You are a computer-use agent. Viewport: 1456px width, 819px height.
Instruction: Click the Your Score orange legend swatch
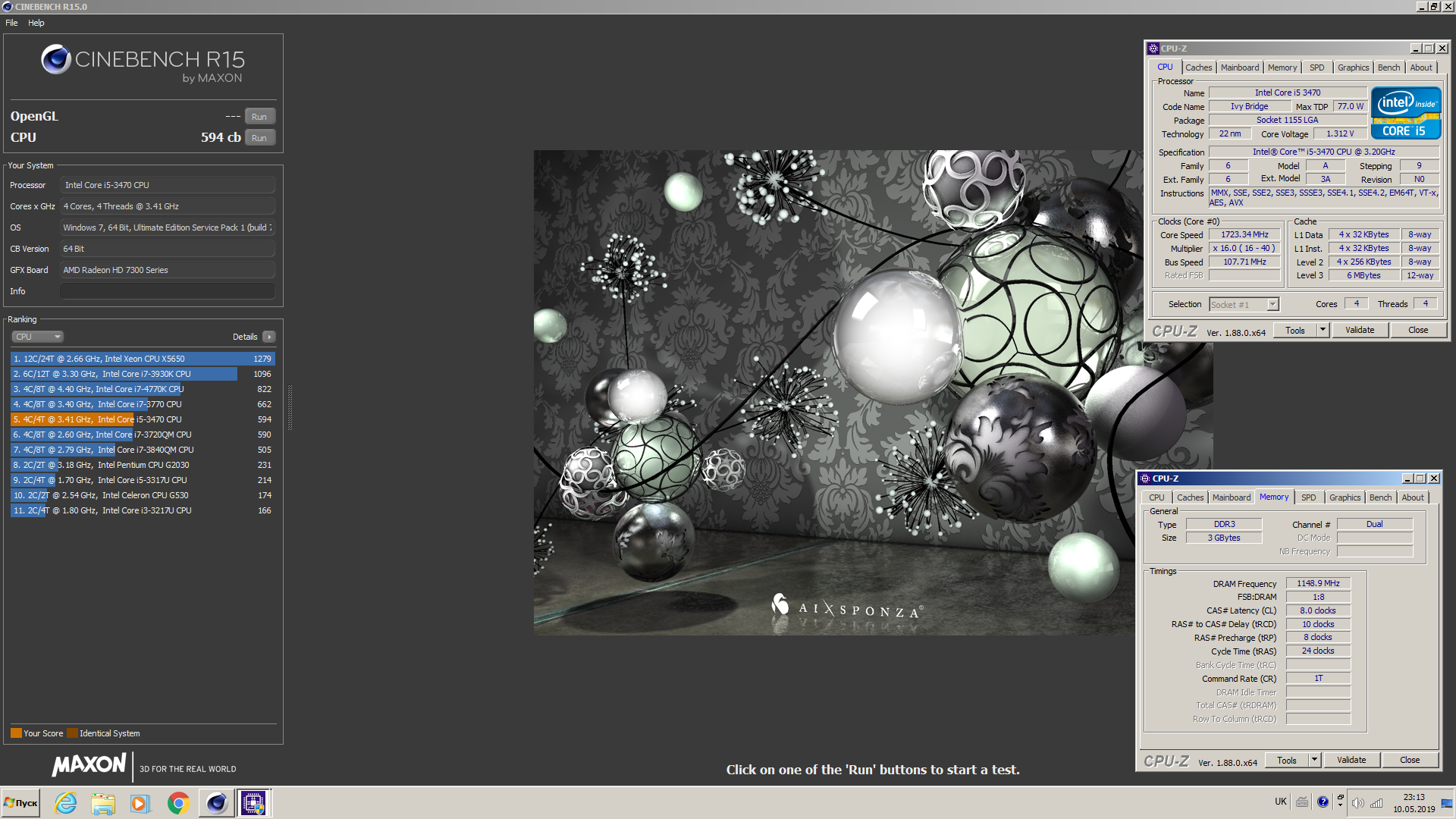[x=16, y=733]
